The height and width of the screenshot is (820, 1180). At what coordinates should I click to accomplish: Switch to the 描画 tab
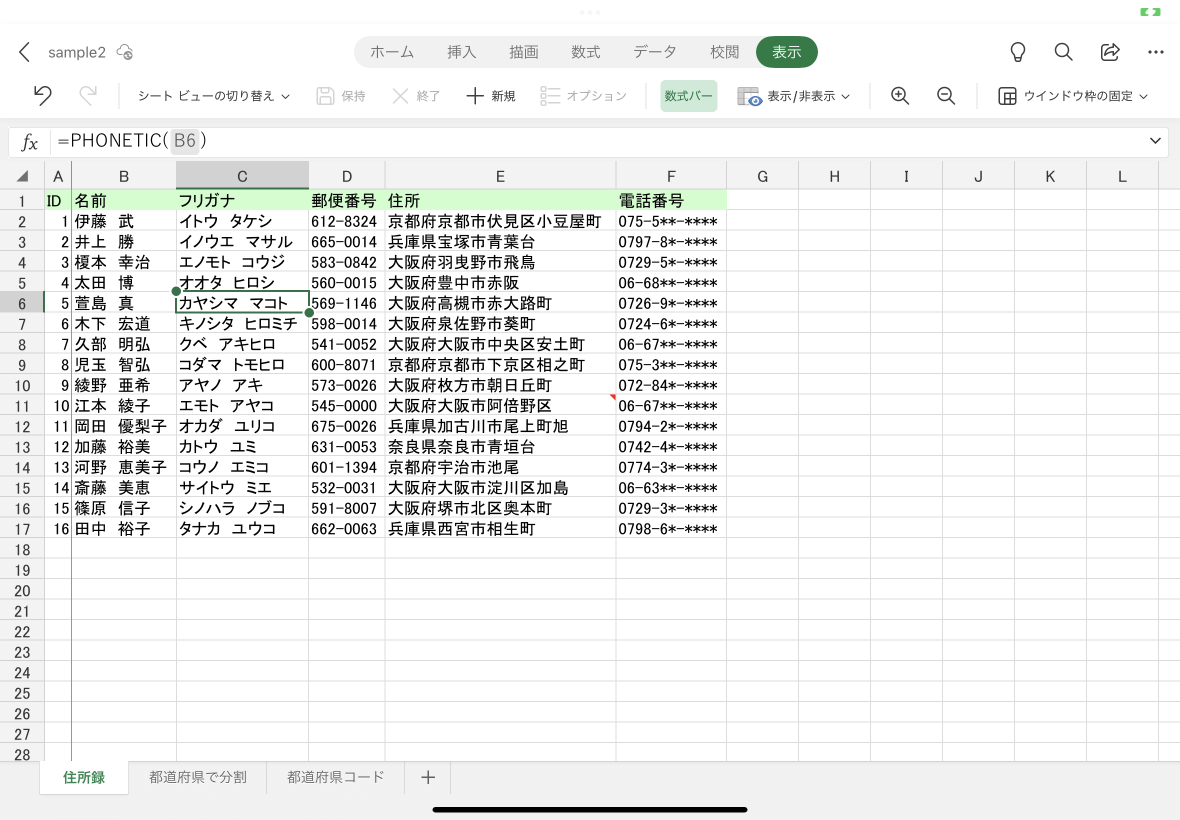click(524, 52)
